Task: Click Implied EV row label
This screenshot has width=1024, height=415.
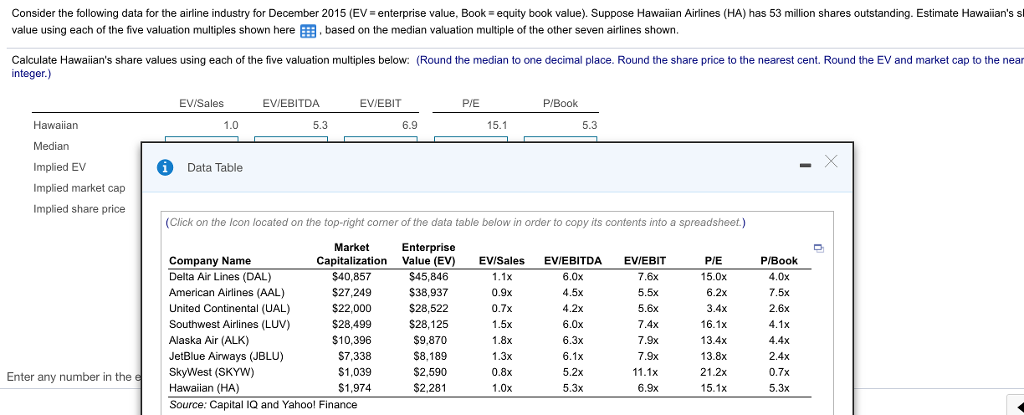Action: [x=59, y=167]
